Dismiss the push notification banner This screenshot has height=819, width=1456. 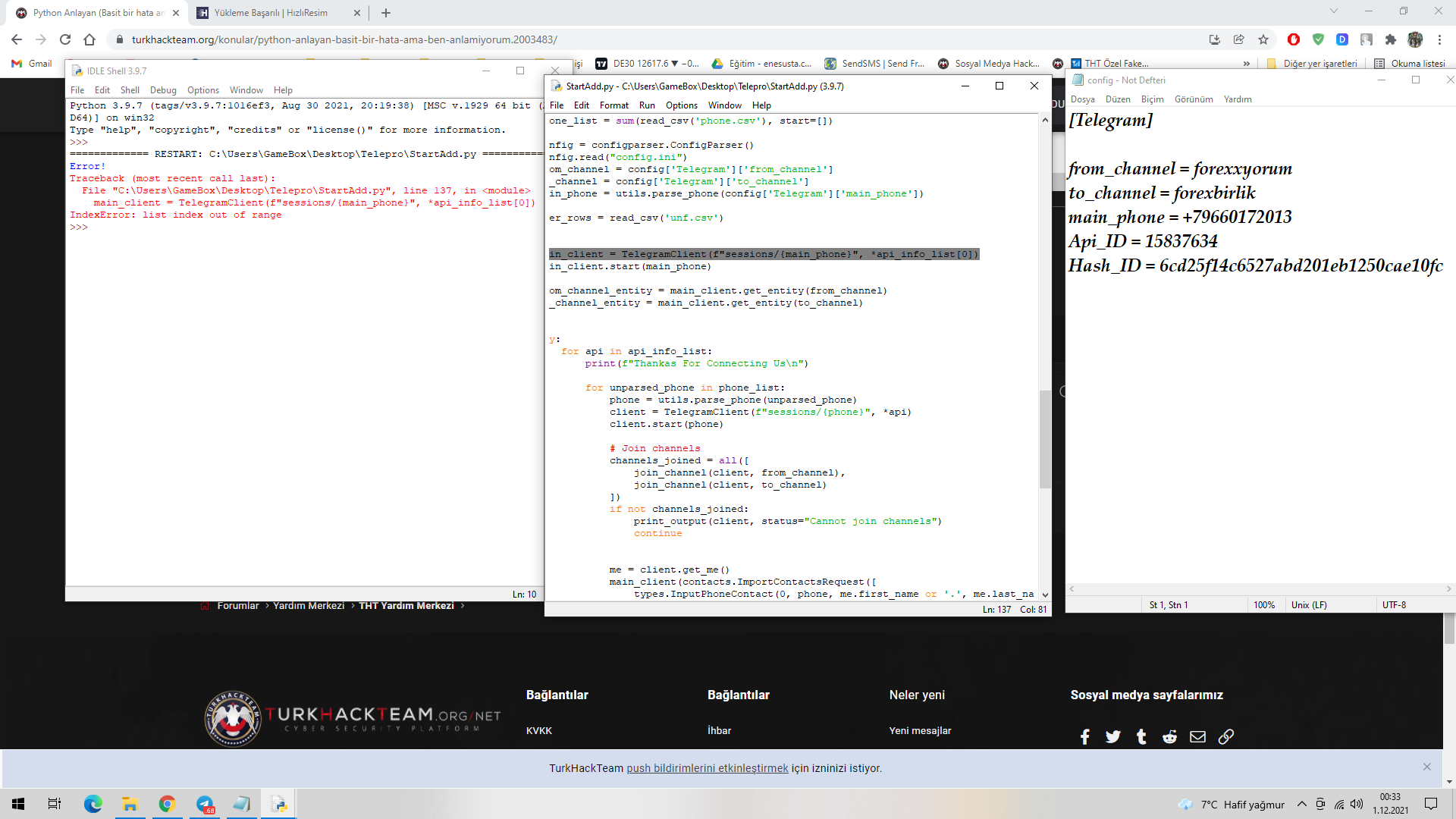point(1426,767)
